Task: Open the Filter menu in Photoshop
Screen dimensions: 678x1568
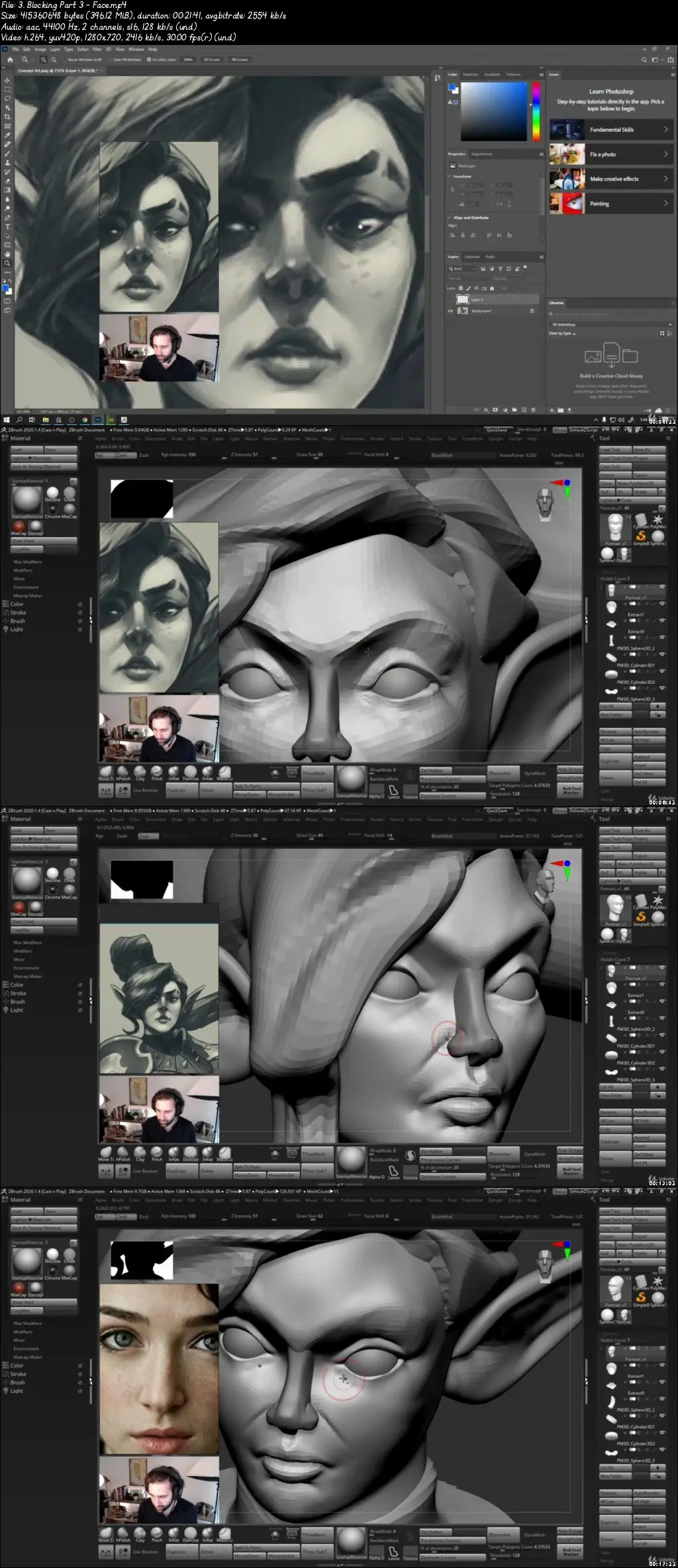Action: [x=97, y=49]
